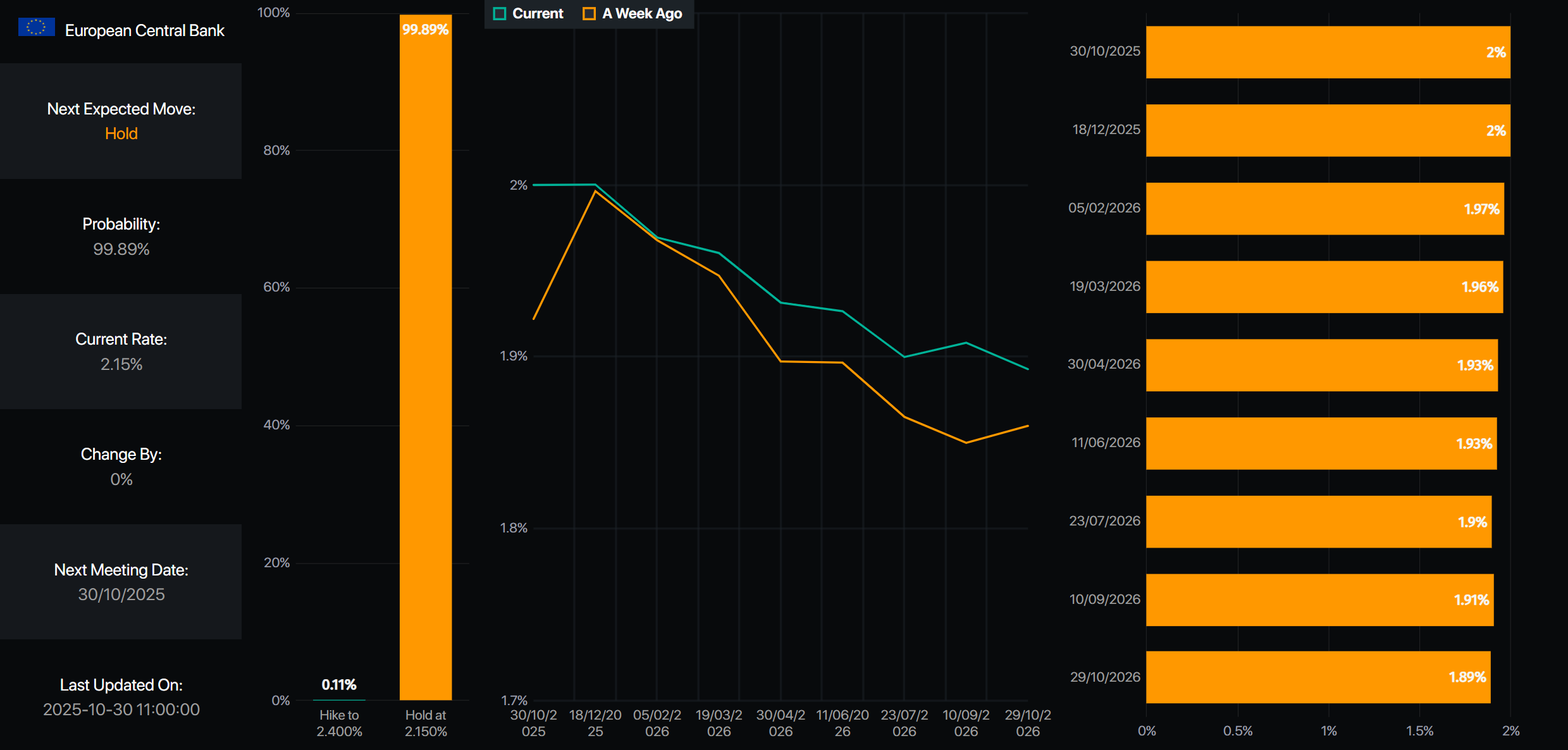Select the 18/12/2025 rate bar
This screenshot has width=1568, height=750.
pyautogui.click(x=1328, y=130)
